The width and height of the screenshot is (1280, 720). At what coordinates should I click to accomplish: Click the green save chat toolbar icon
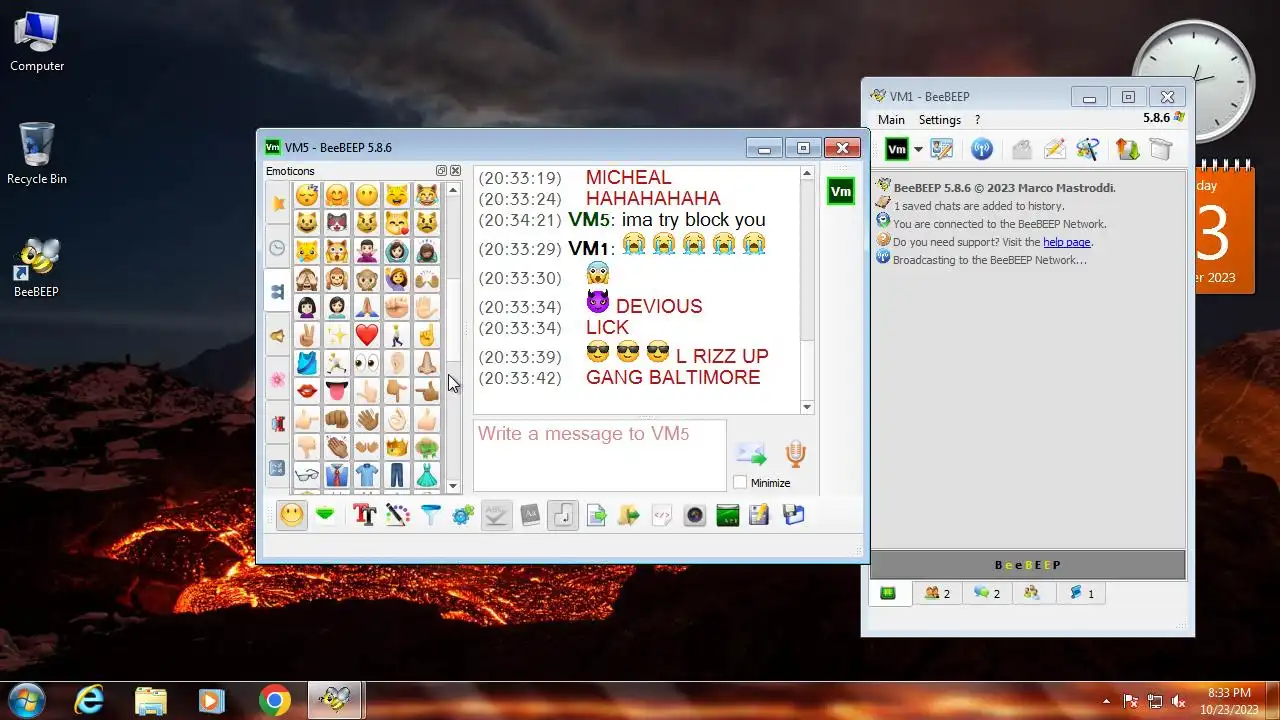pyautogui.click(x=325, y=515)
